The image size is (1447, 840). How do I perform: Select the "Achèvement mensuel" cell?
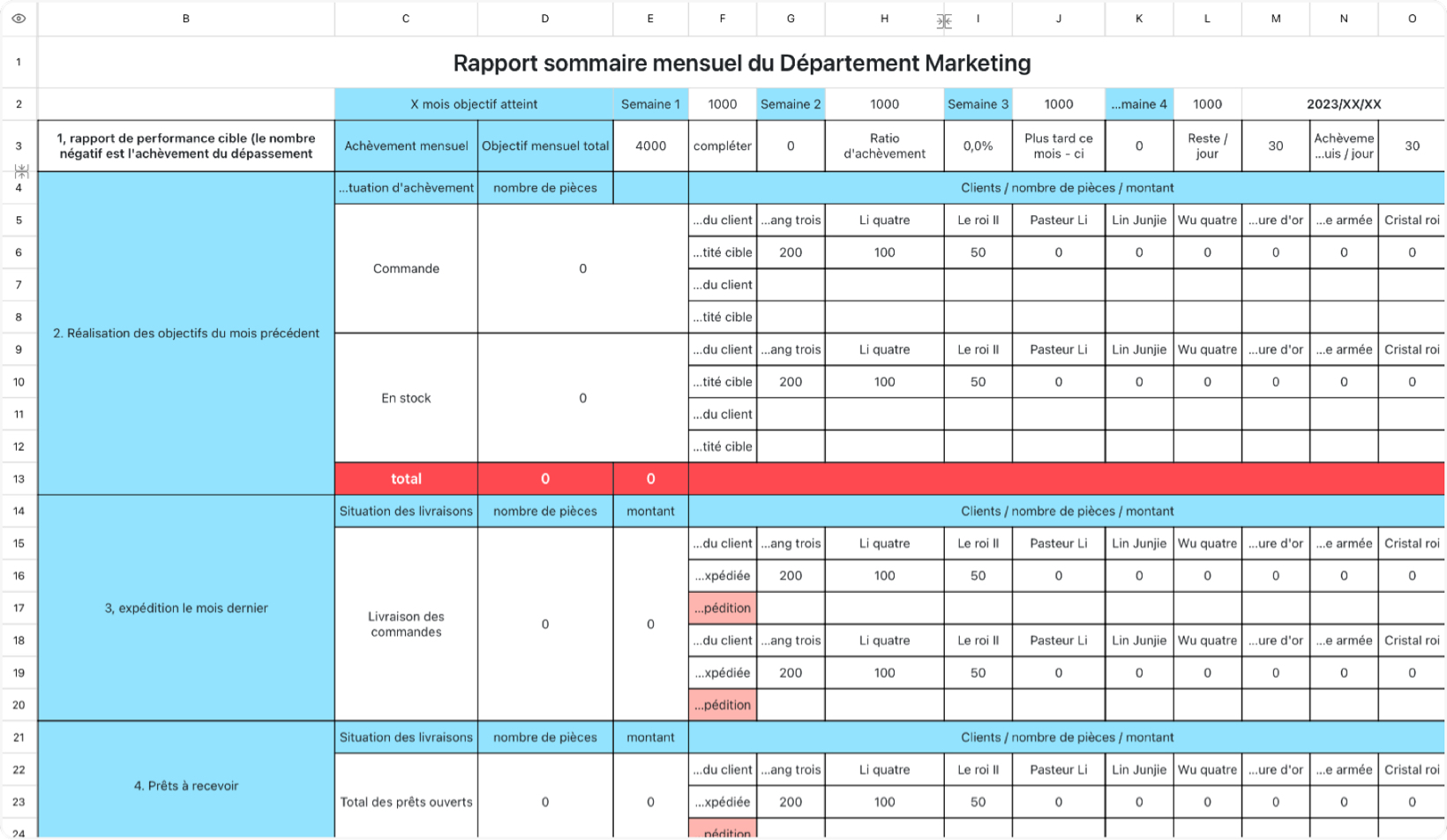click(x=406, y=146)
